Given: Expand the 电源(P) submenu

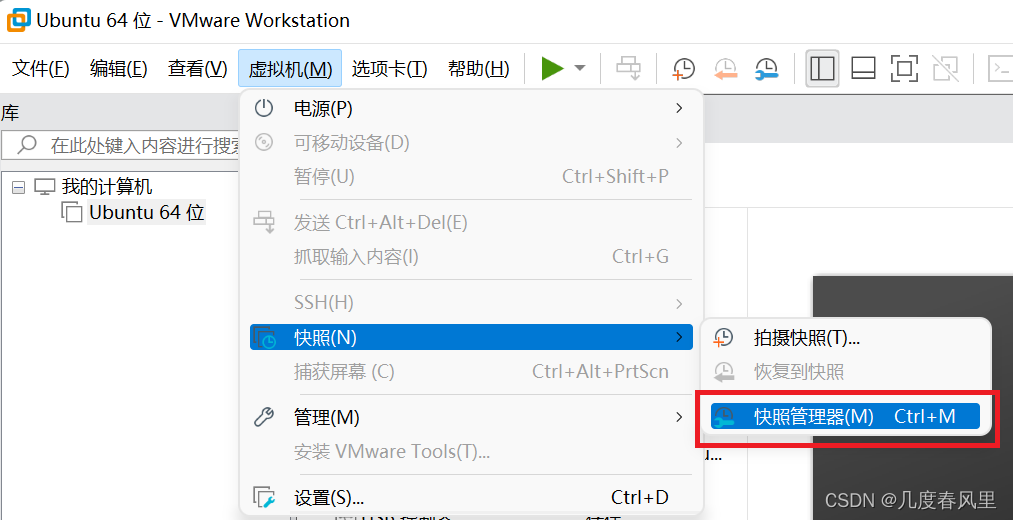Looking at the screenshot, I should [471, 108].
